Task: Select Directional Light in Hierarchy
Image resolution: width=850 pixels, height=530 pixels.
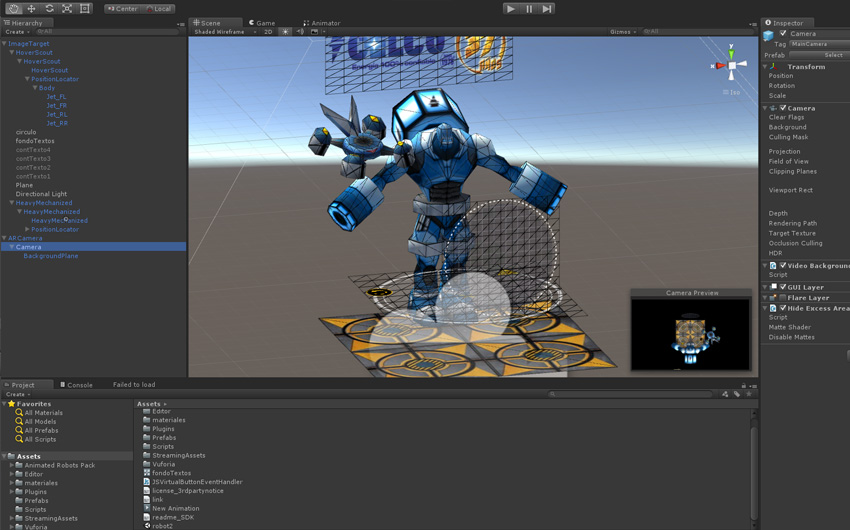Action: pyautogui.click(x=41, y=194)
